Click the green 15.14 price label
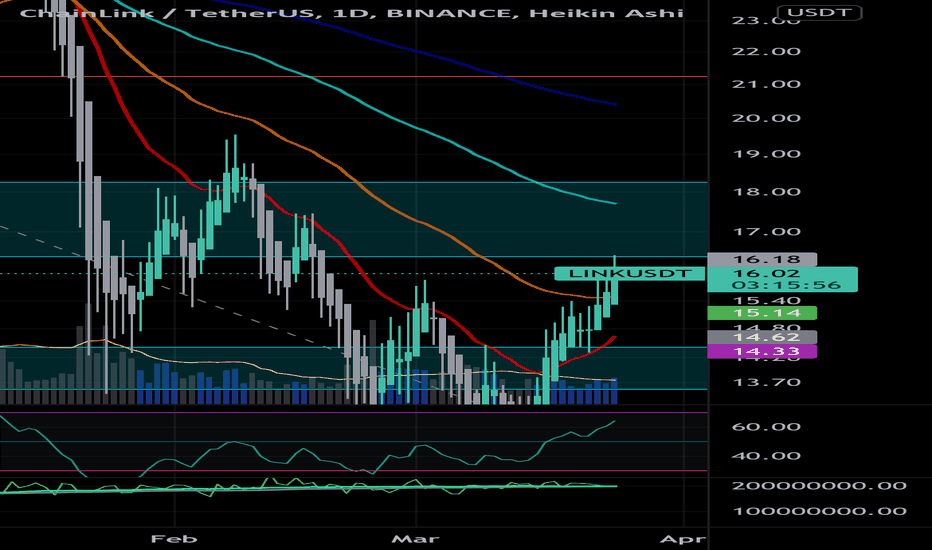Viewport: 932px width, 550px height. [x=763, y=313]
